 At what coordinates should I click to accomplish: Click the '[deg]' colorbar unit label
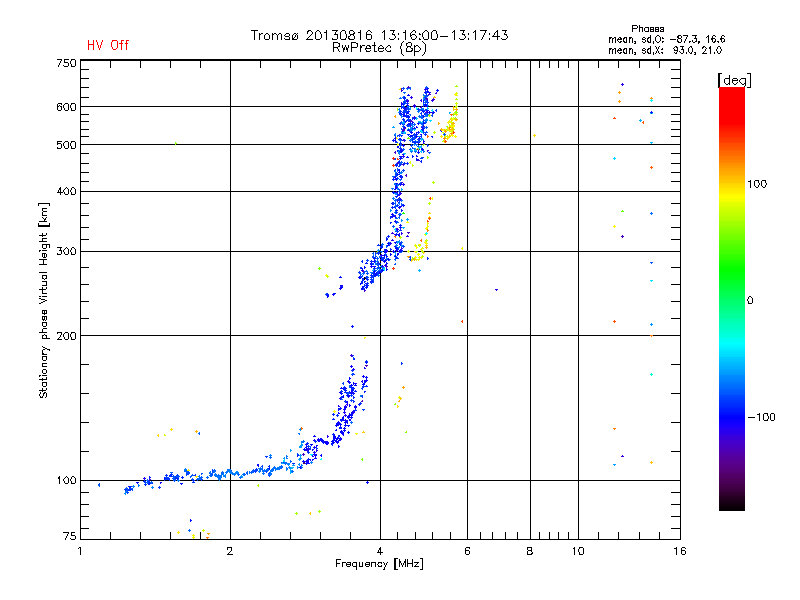tap(734, 80)
